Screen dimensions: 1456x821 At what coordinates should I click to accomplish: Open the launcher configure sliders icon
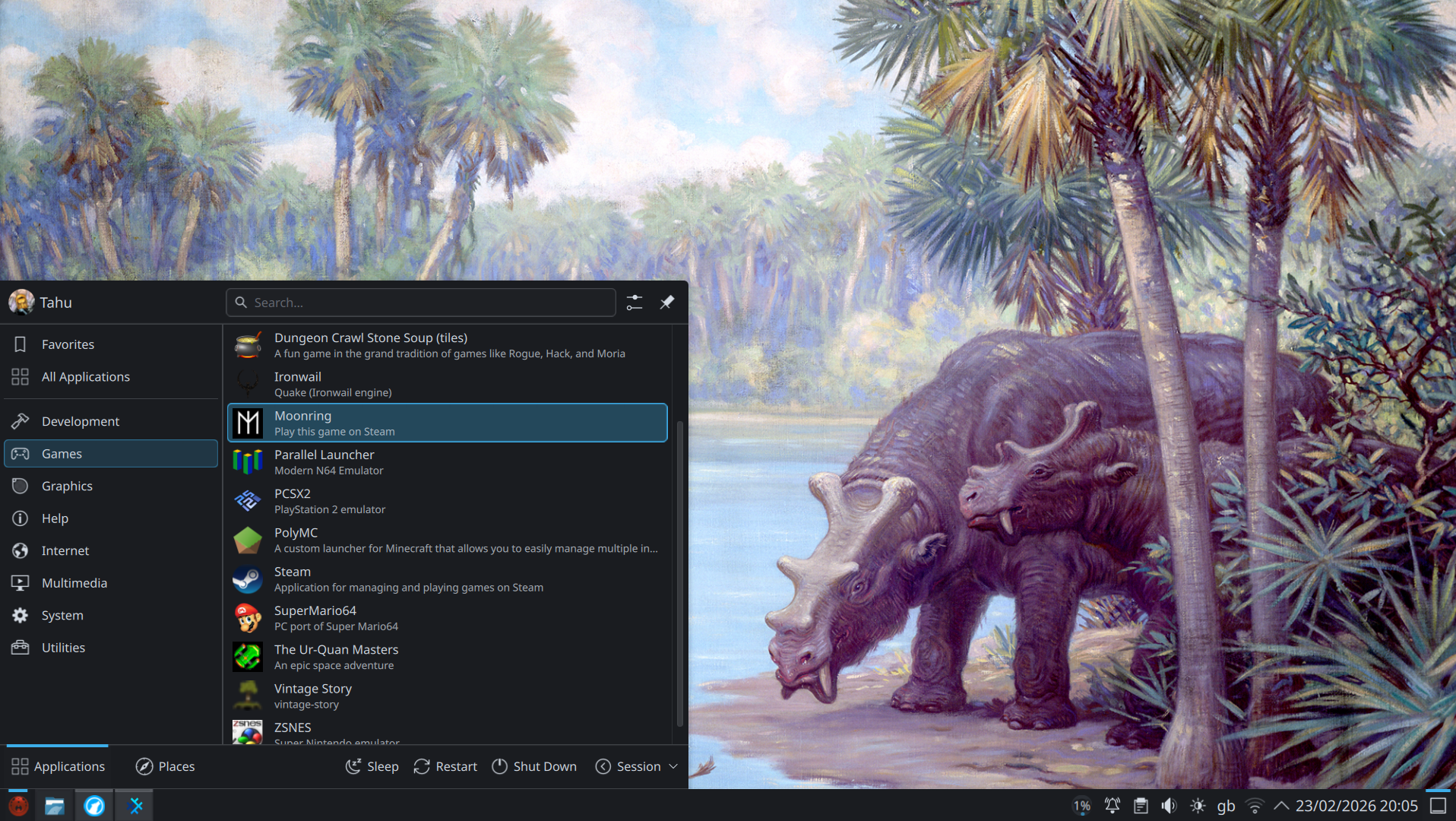[x=635, y=303]
